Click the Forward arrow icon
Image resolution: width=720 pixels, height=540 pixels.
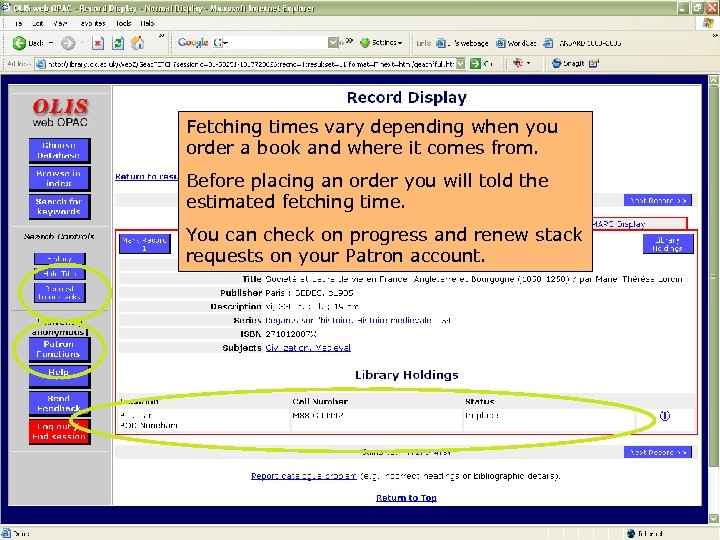[68, 43]
